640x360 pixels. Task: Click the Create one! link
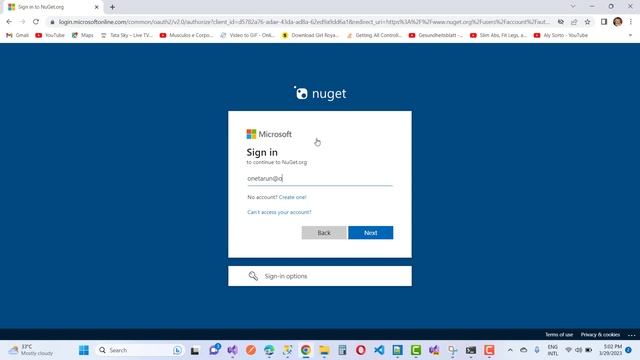[x=292, y=197]
